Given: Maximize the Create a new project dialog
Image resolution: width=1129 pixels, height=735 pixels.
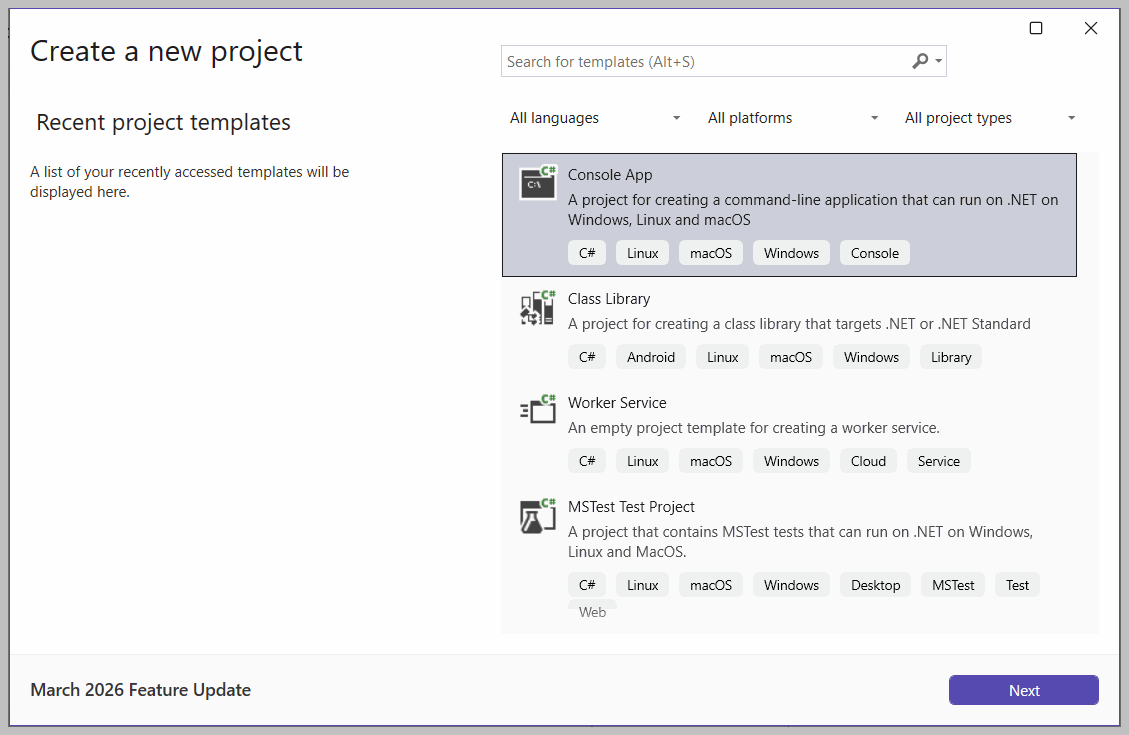Looking at the screenshot, I should click(x=1036, y=28).
